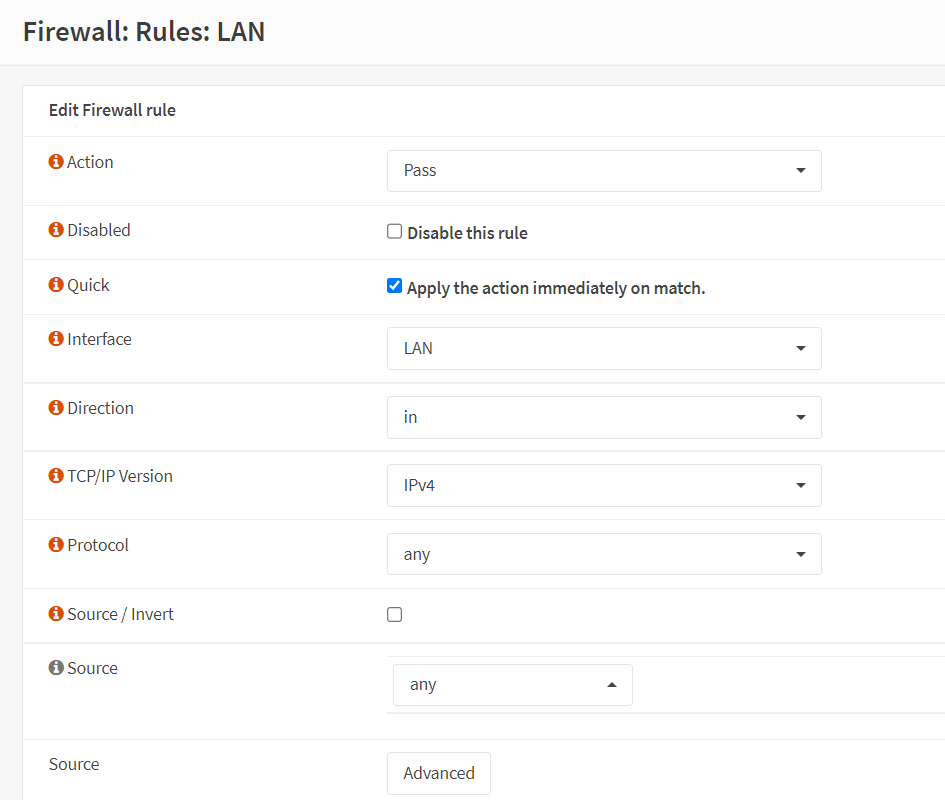Click the info icon next to Action
The image size is (945, 800).
pyautogui.click(x=56, y=162)
